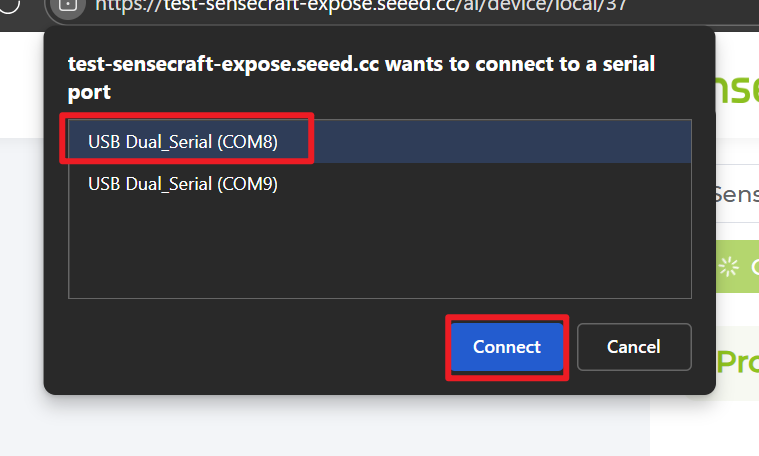Click the green "Pro" heading text
This screenshot has width=759, height=456.
(738, 362)
